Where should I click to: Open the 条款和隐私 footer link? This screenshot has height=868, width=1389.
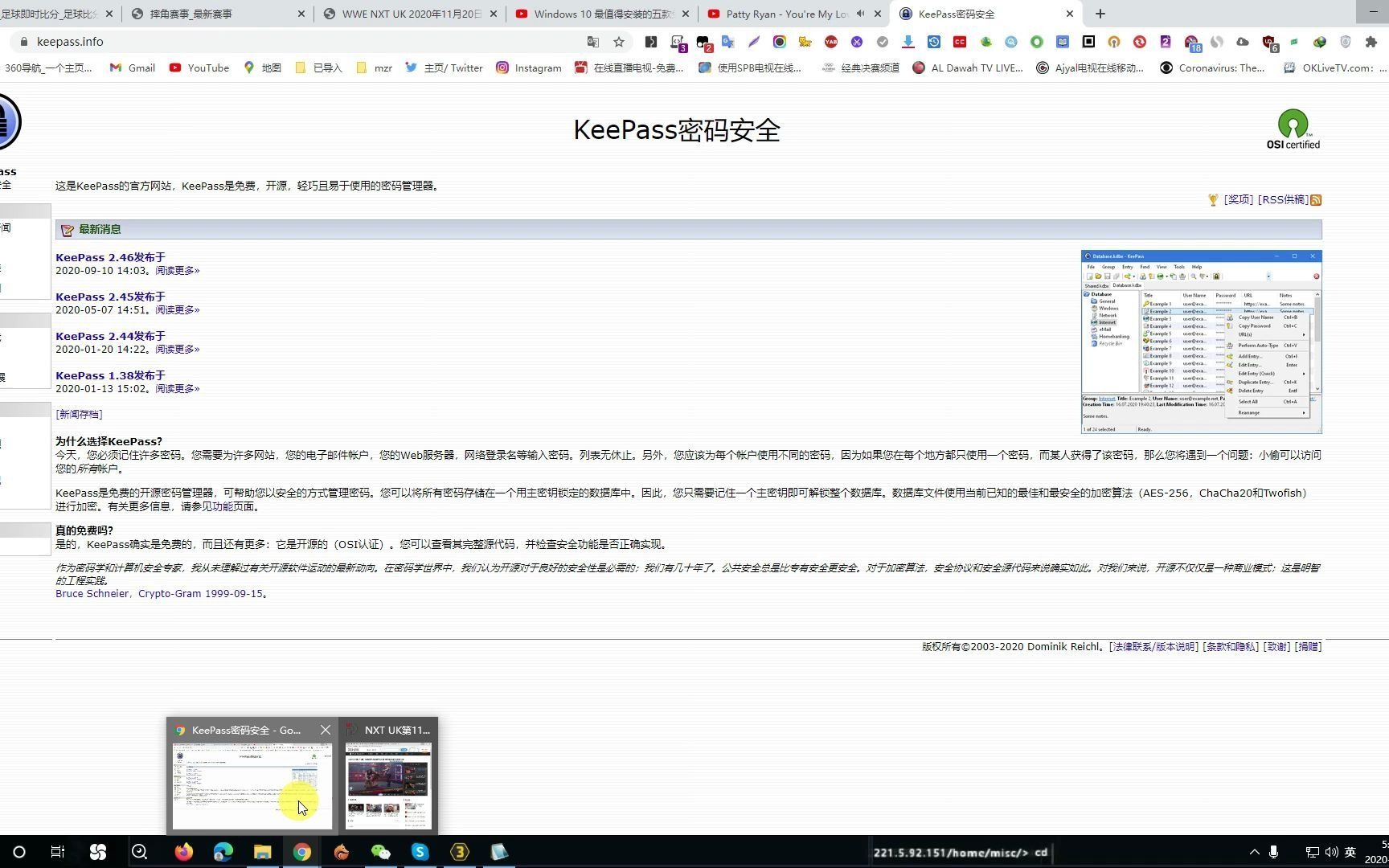point(1230,647)
